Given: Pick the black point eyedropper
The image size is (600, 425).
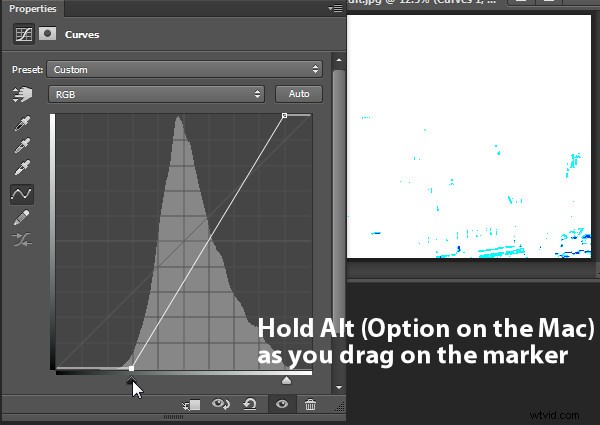Looking at the screenshot, I should coord(22,123).
